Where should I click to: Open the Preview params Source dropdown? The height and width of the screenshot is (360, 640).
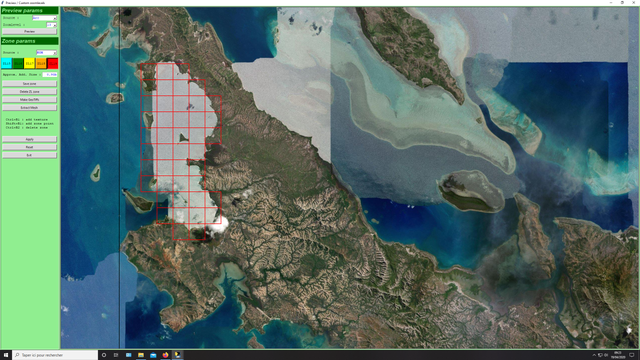point(44,18)
